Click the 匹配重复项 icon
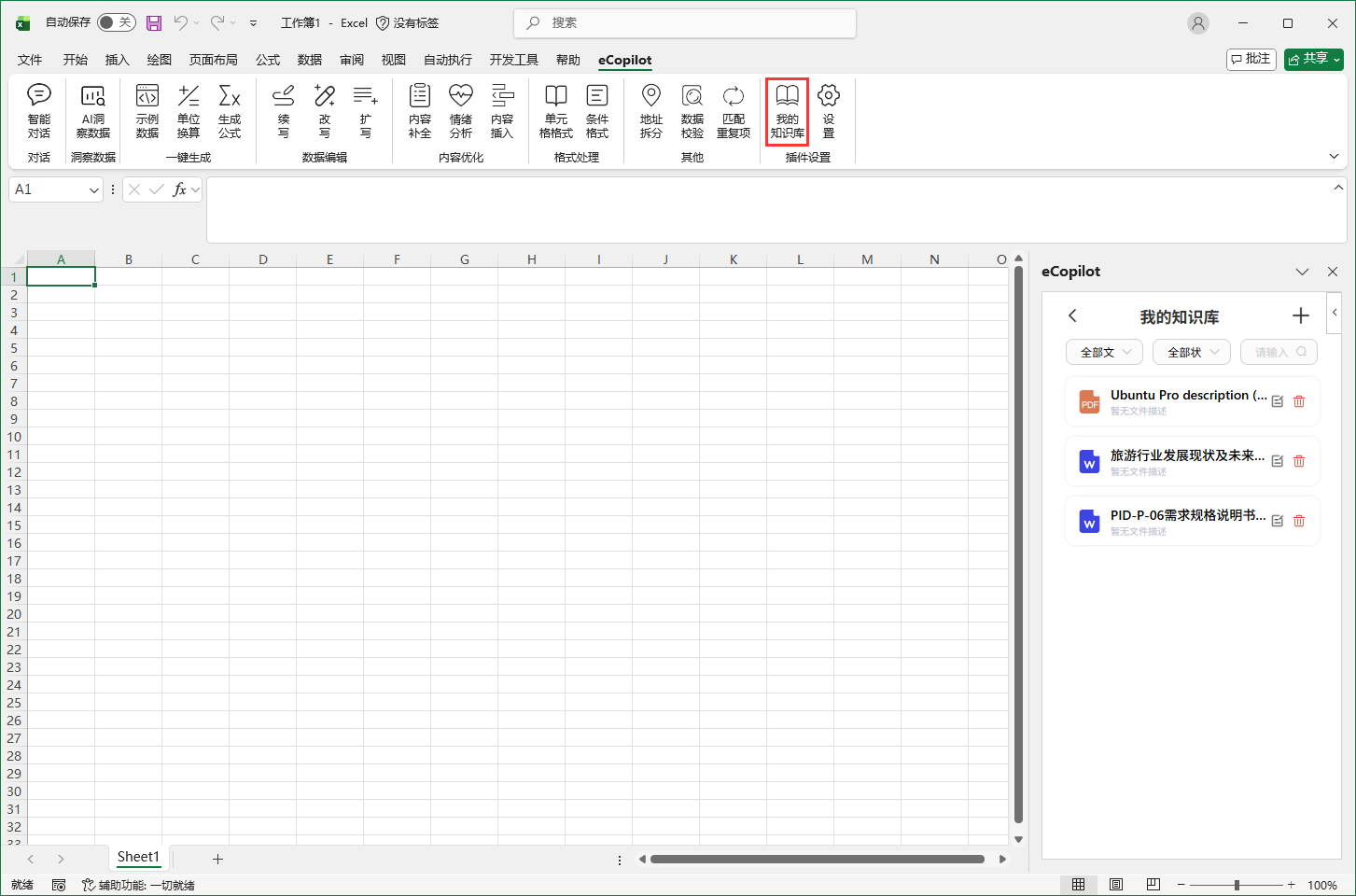 pos(734,110)
